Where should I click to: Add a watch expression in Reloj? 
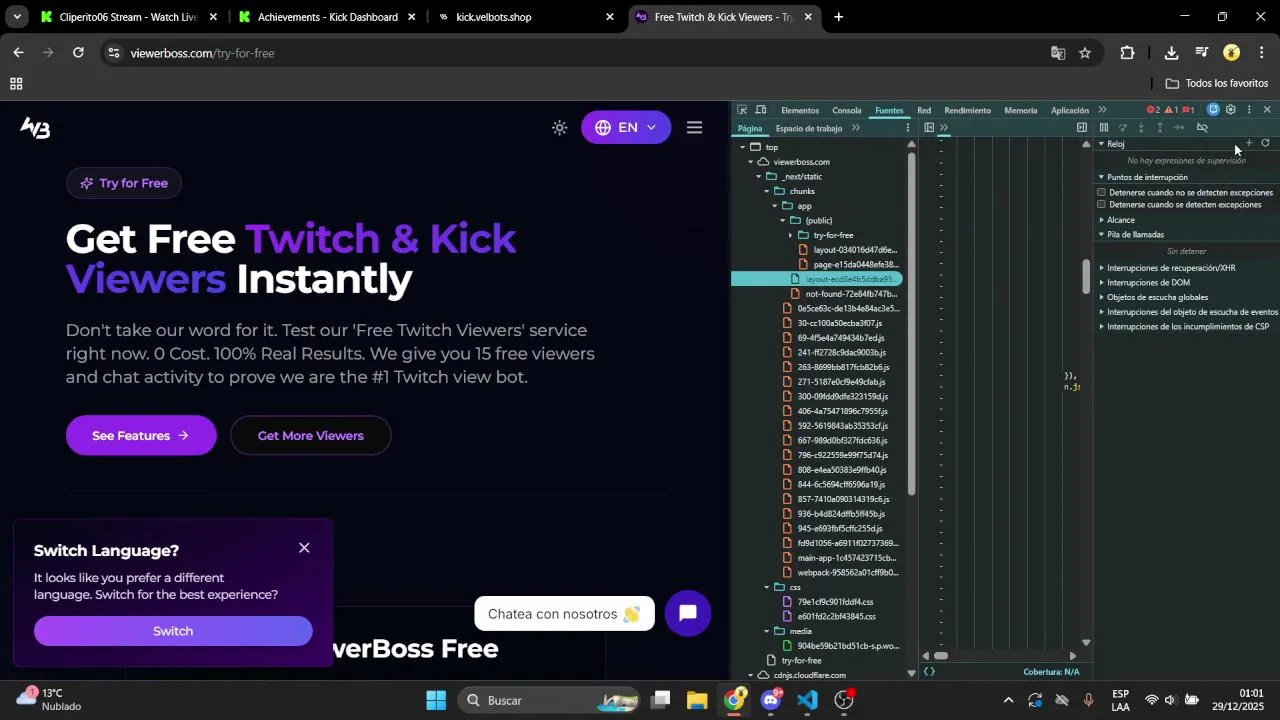pos(1249,144)
